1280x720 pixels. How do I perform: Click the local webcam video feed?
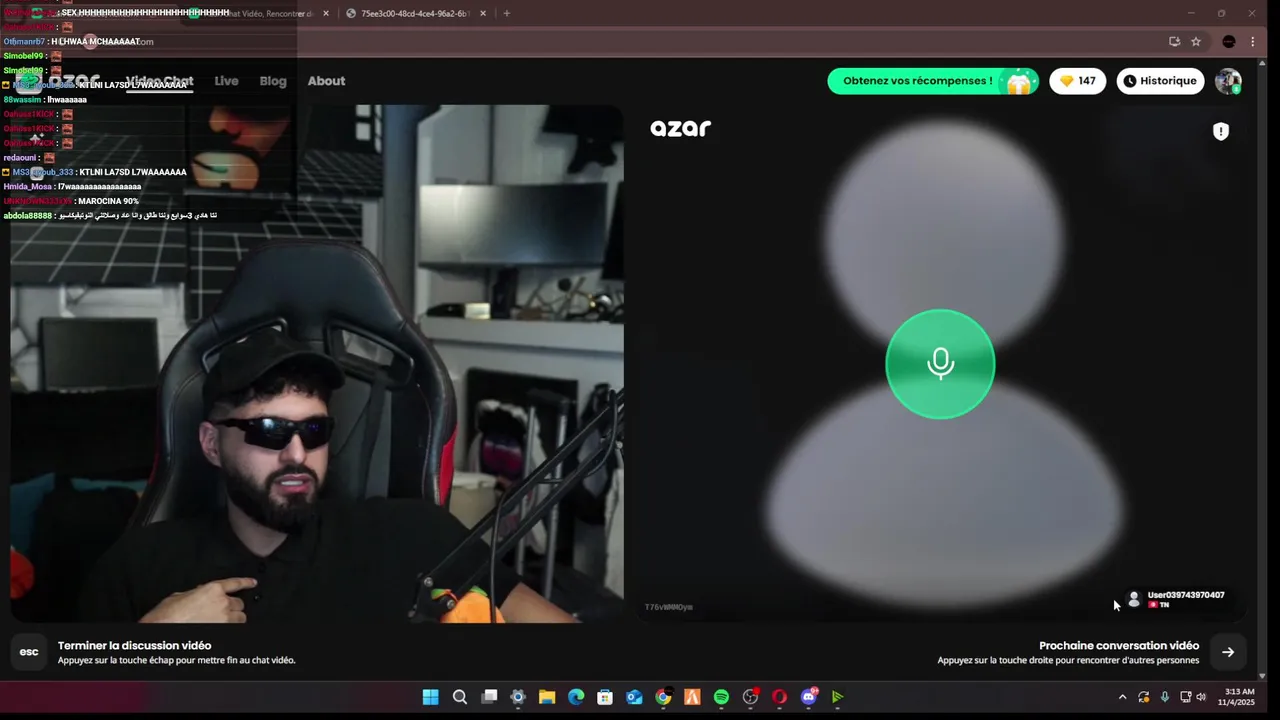pos(316,363)
